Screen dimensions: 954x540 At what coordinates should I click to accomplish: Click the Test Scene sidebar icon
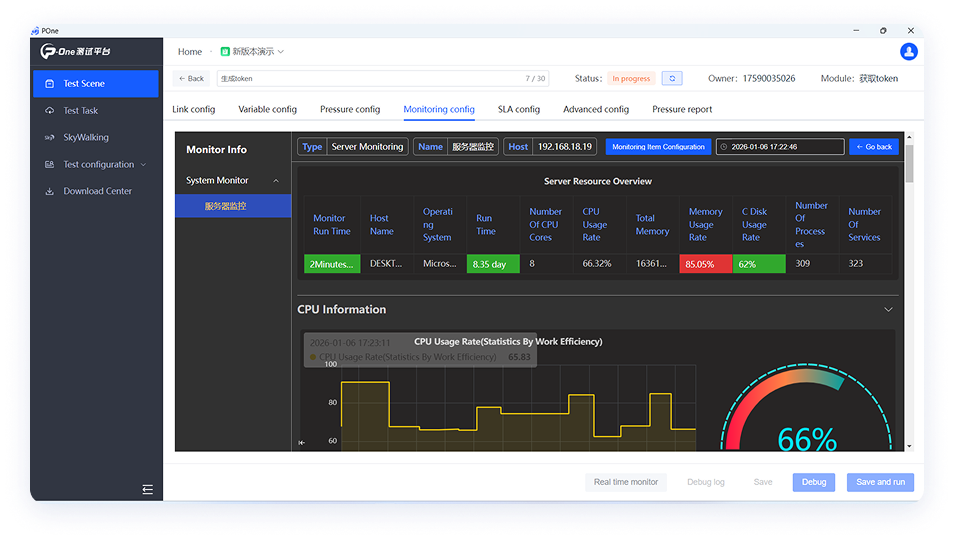[50, 84]
